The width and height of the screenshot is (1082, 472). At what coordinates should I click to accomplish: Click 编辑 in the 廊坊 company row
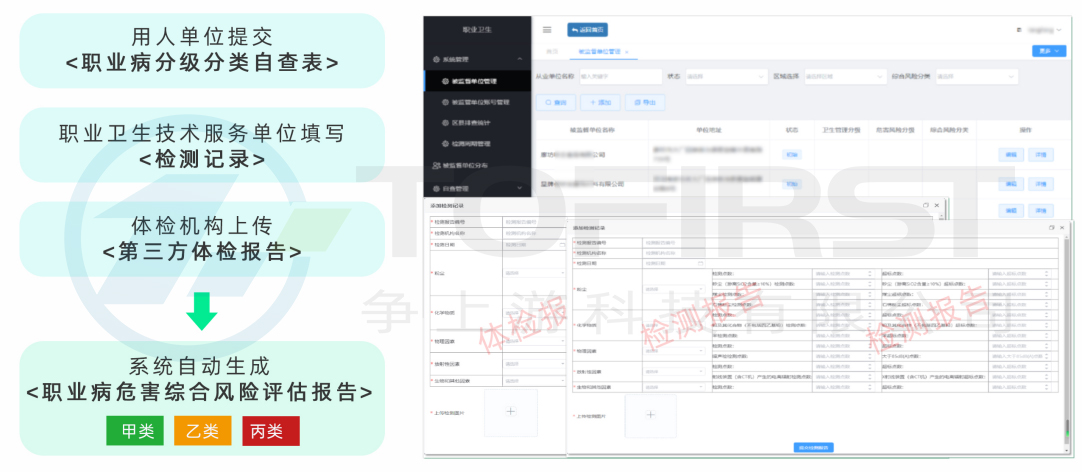pyautogui.click(x=1011, y=155)
